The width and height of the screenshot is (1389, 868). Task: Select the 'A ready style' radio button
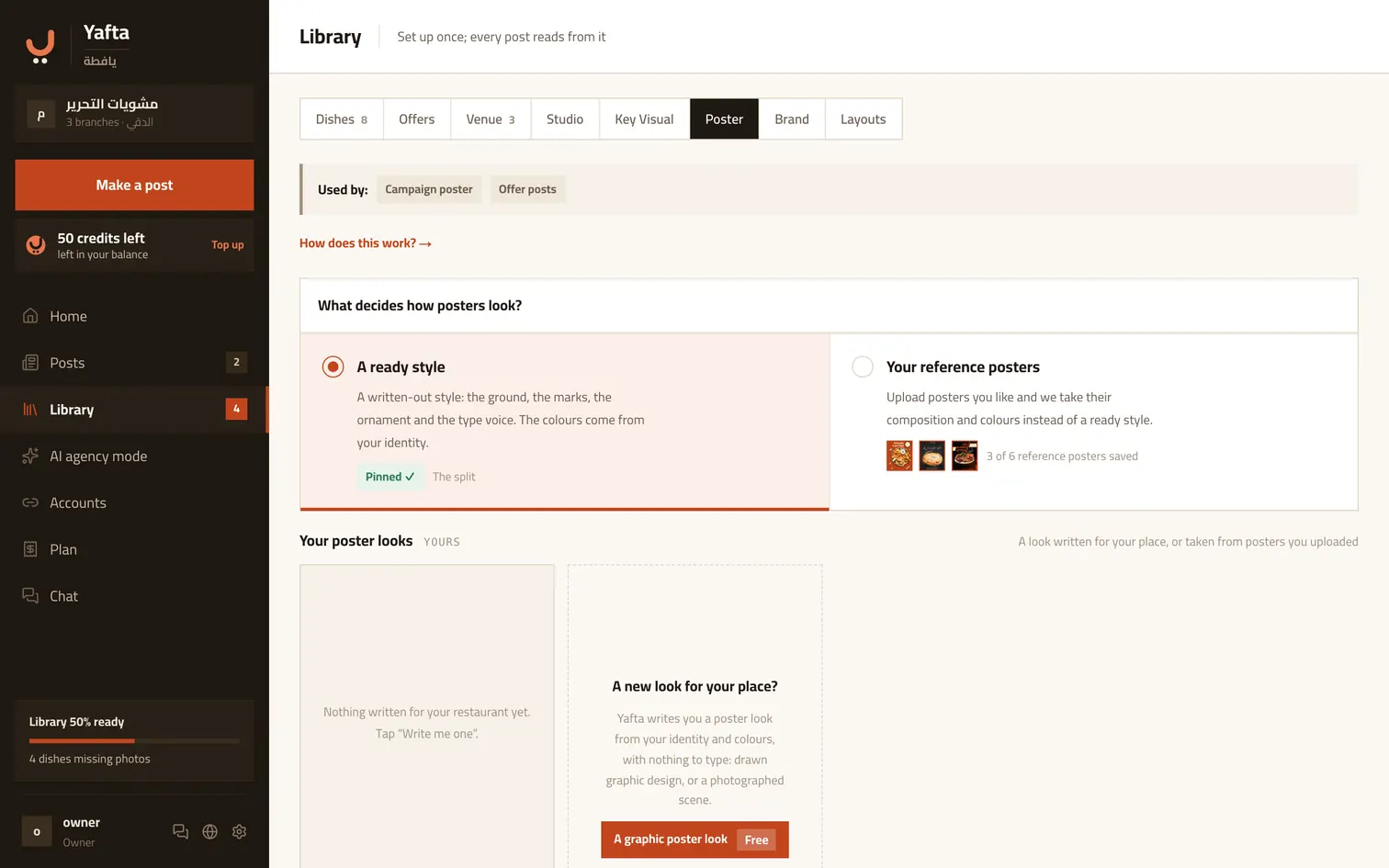click(333, 366)
